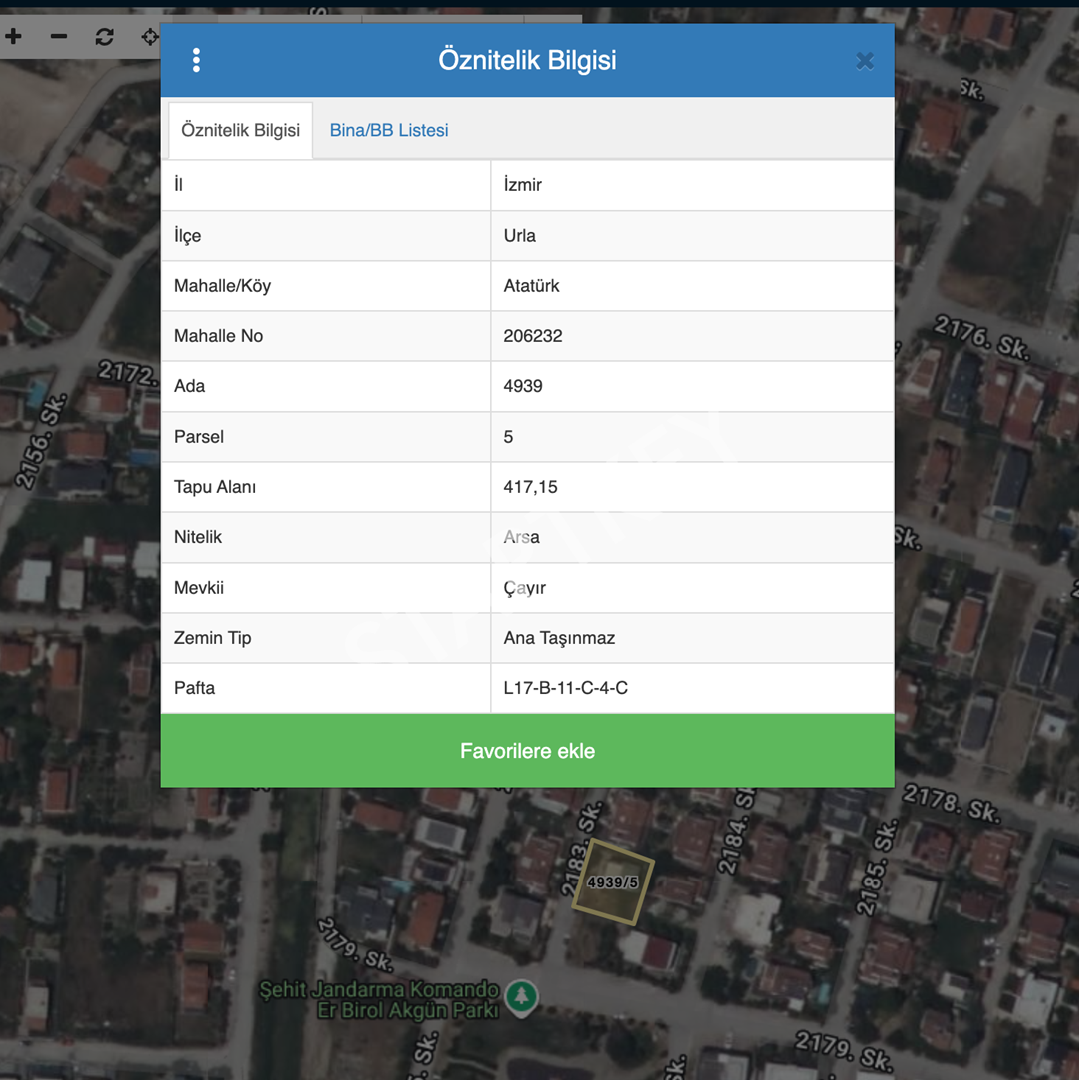
Task: Click the Şehit Jandarma Komando park label
Action: click(x=378, y=1000)
